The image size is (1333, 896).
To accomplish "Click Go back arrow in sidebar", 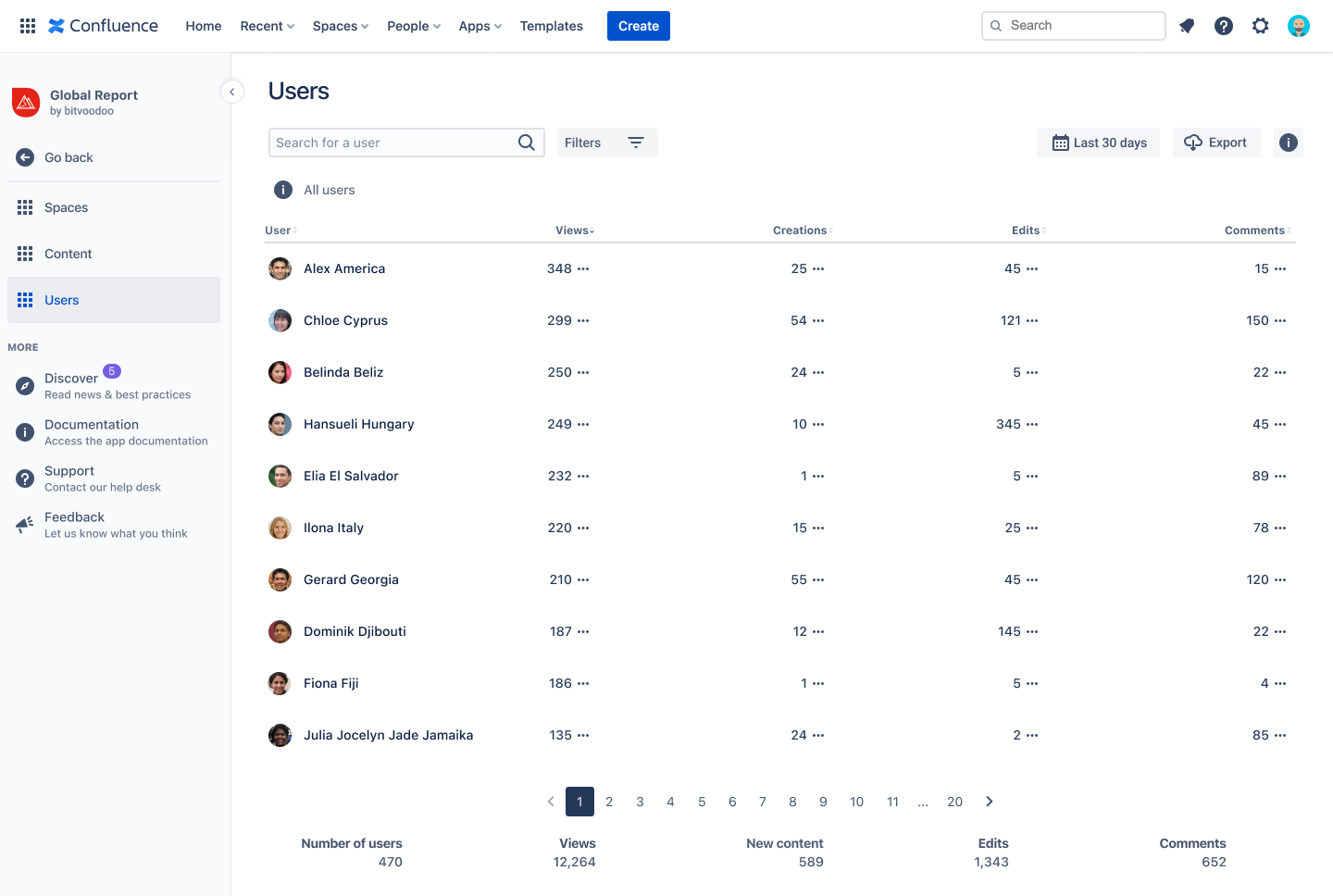I will (x=26, y=157).
